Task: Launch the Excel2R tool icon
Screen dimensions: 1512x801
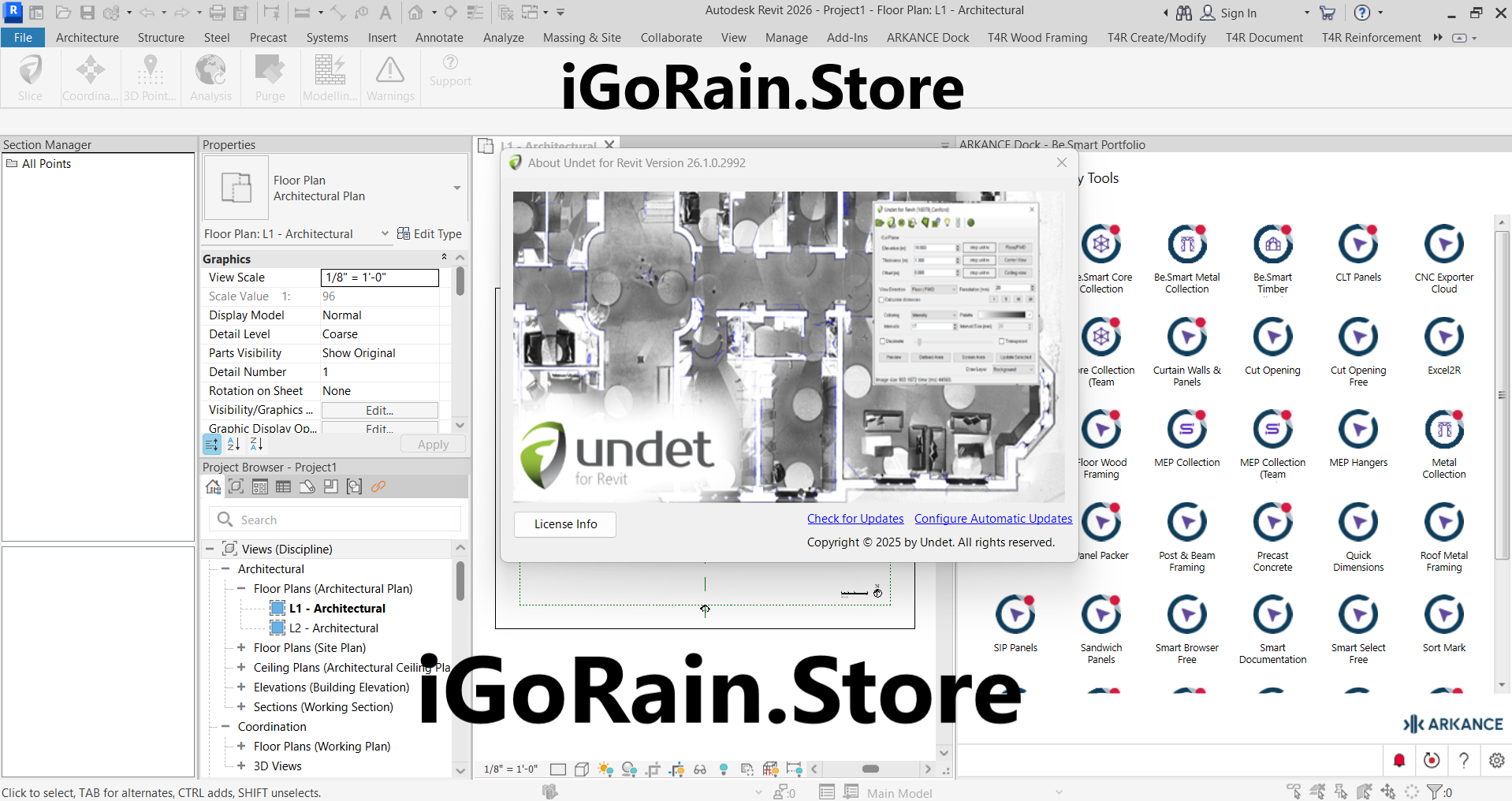Action: pyautogui.click(x=1443, y=337)
